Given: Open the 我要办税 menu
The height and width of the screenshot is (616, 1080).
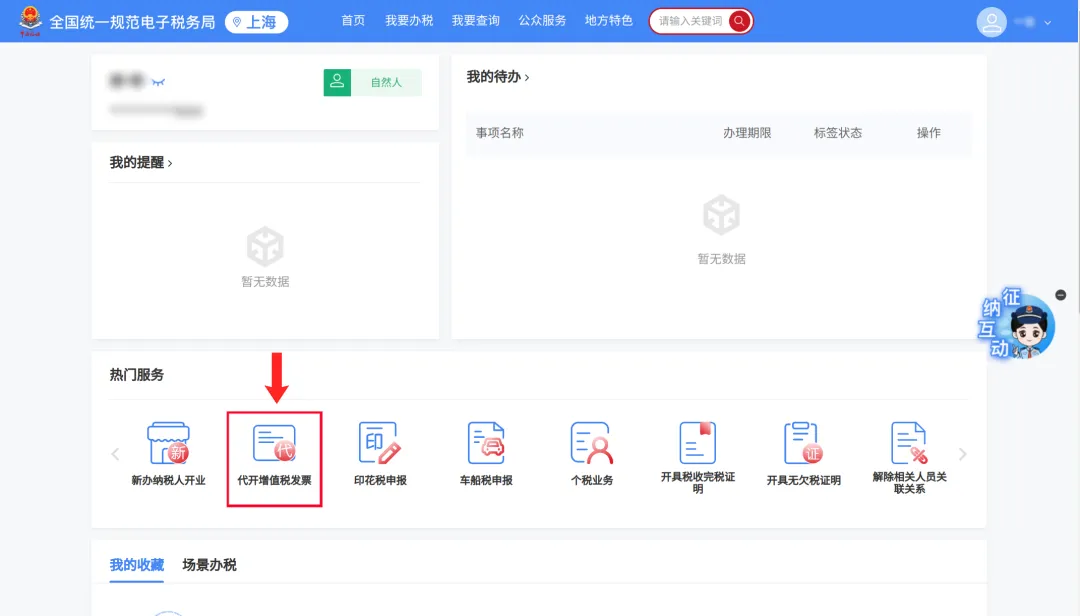Looking at the screenshot, I should (409, 21).
